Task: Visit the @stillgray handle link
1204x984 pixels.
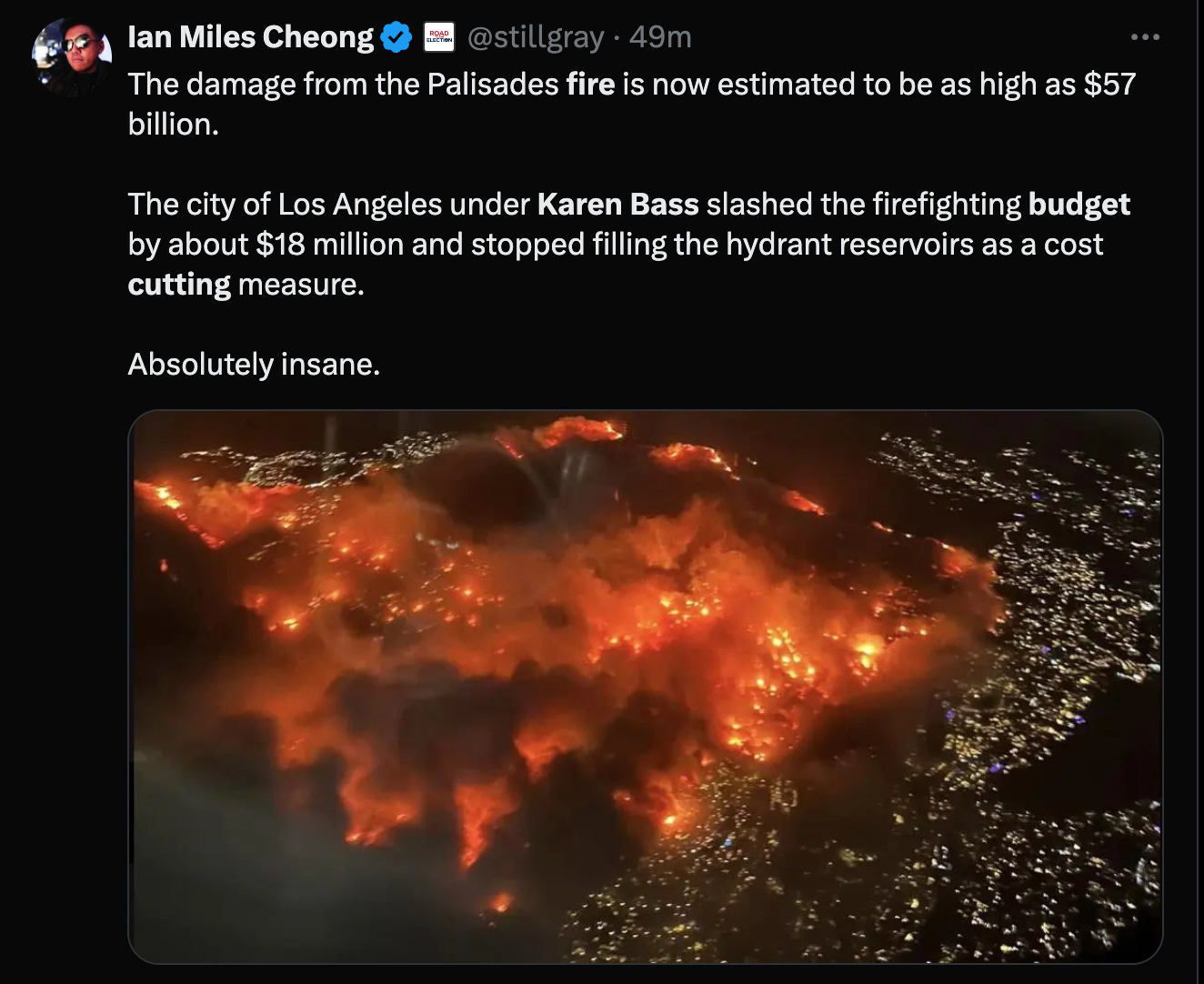Action: coord(536,37)
